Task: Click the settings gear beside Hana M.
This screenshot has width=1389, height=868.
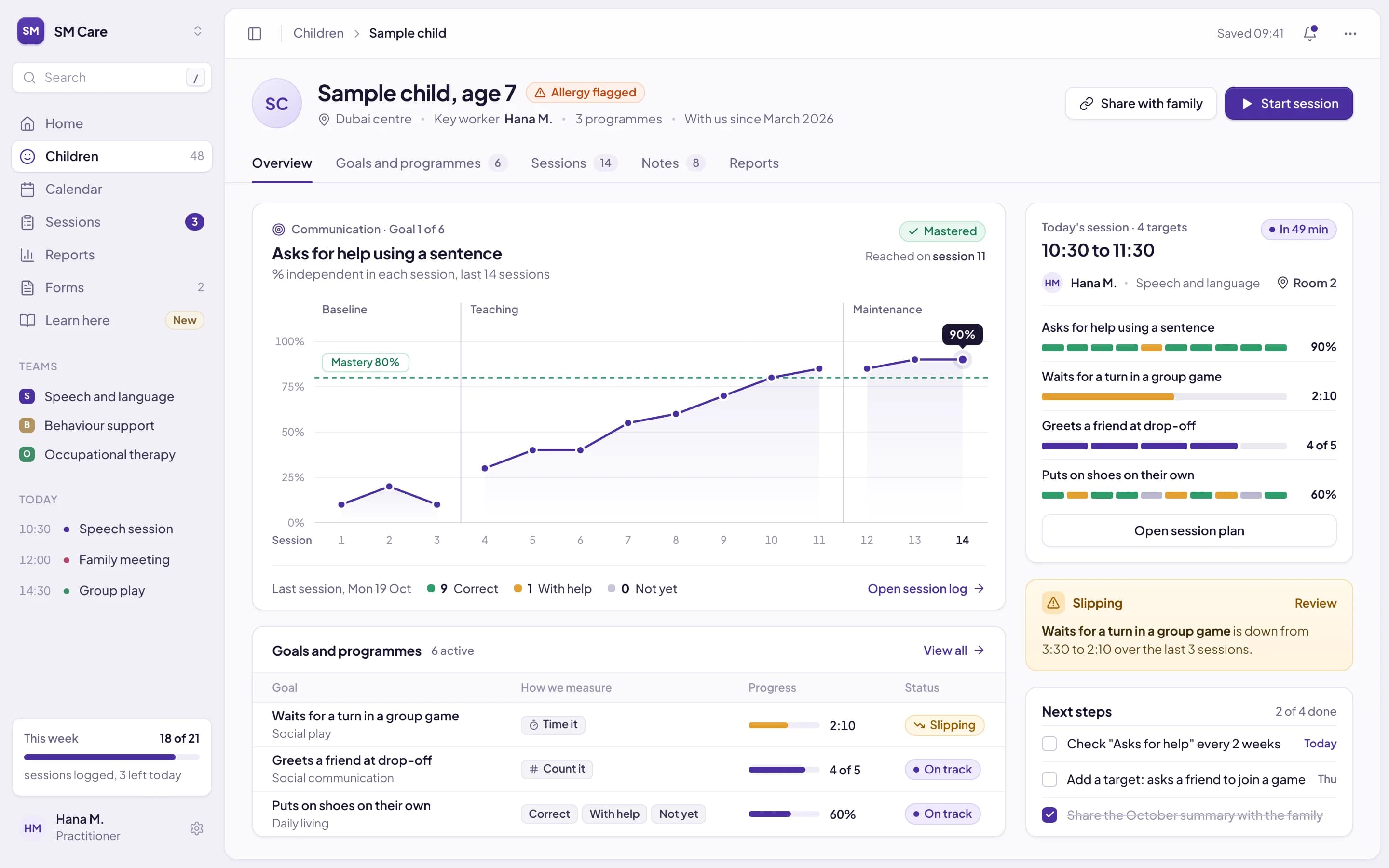Action: pyautogui.click(x=196, y=828)
